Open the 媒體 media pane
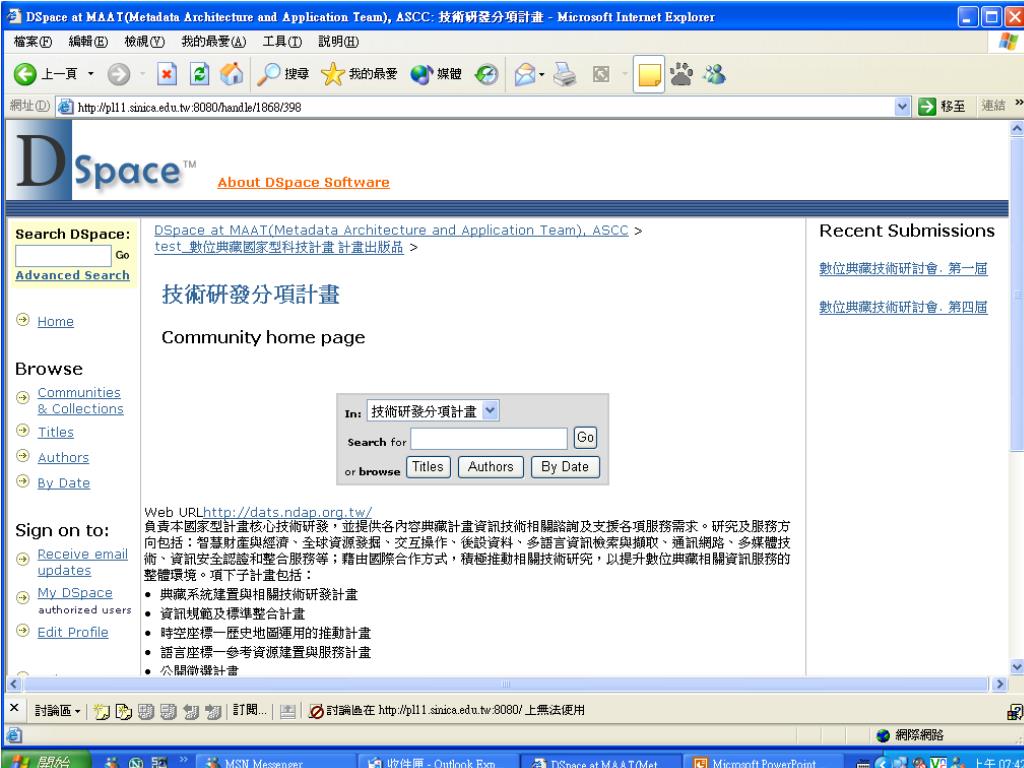 pyautogui.click(x=436, y=74)
